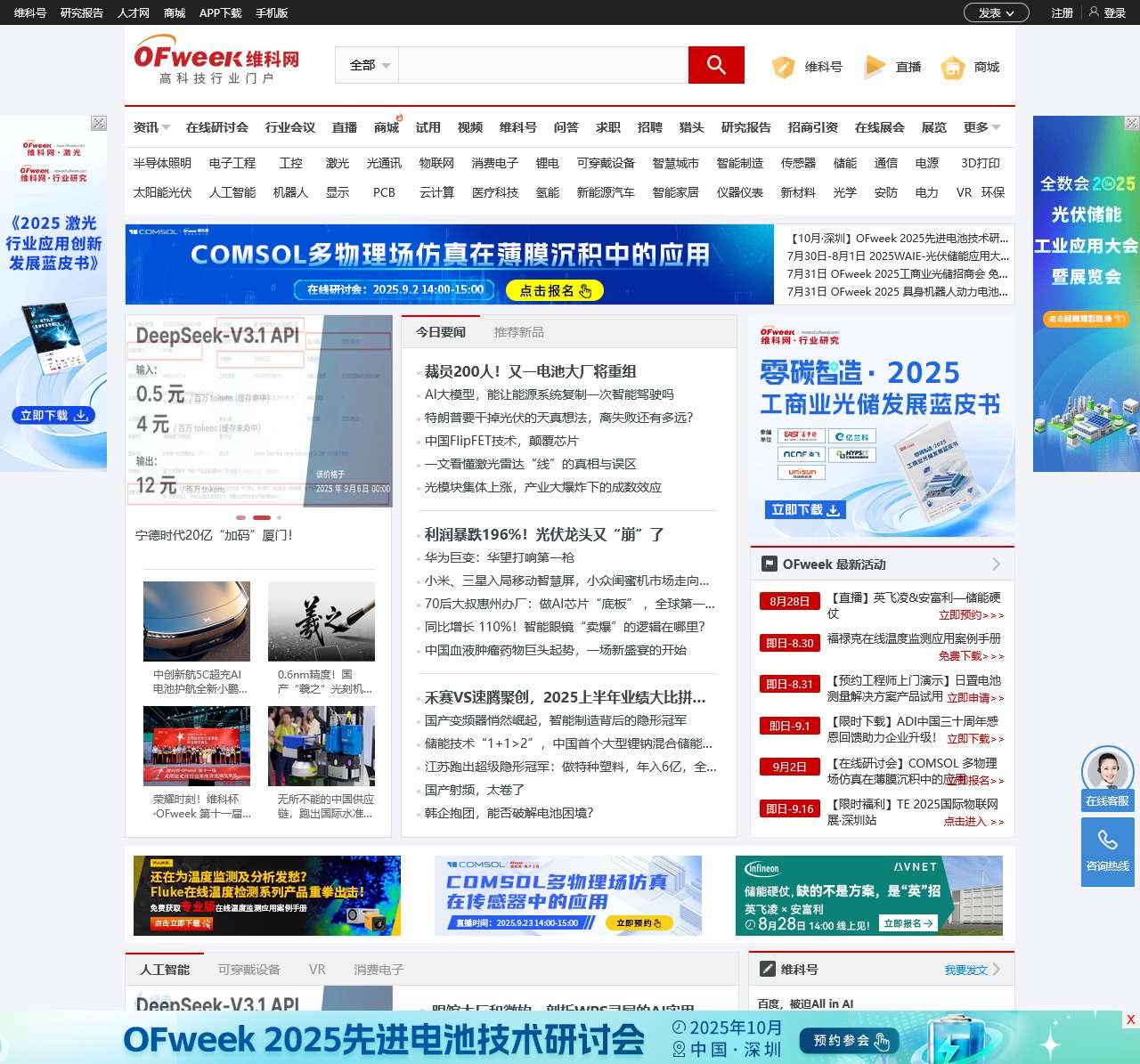This screenshot has width=1140, height=1064.
Task: Expand the 资讯 navigation dropdown
Action: coord(151,127)
